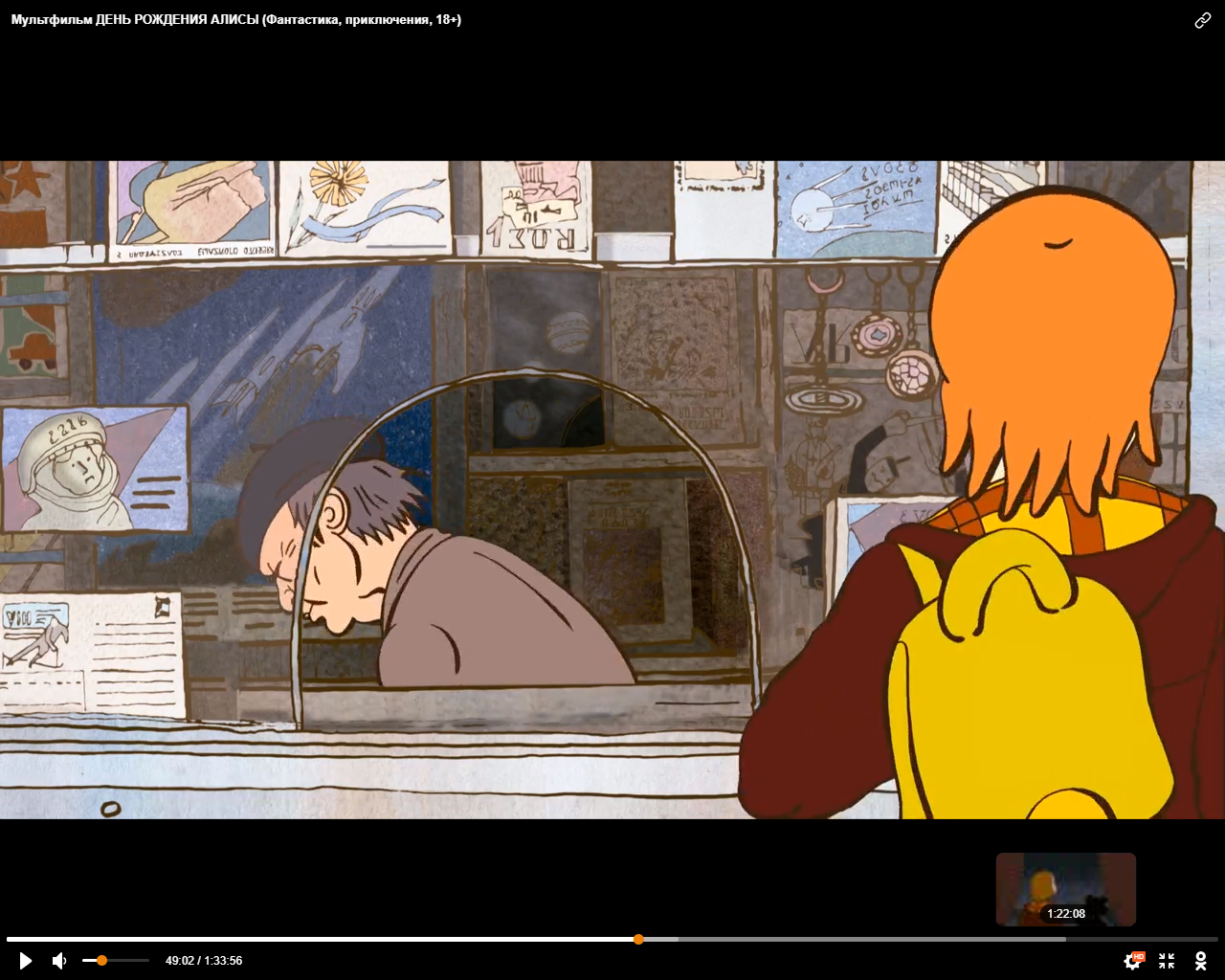Click the seek preview thumbnail
The image size is (1225, 980).
coord(1065,882)
